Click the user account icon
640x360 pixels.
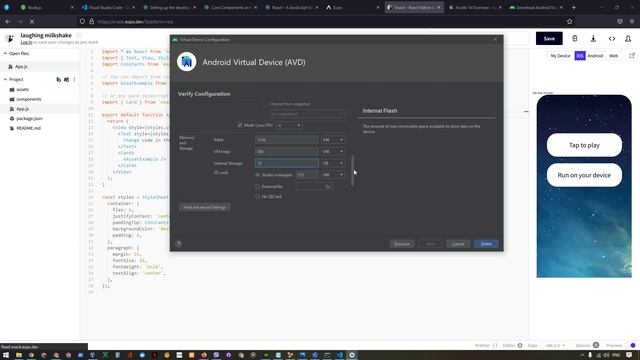tap(628, 39)
